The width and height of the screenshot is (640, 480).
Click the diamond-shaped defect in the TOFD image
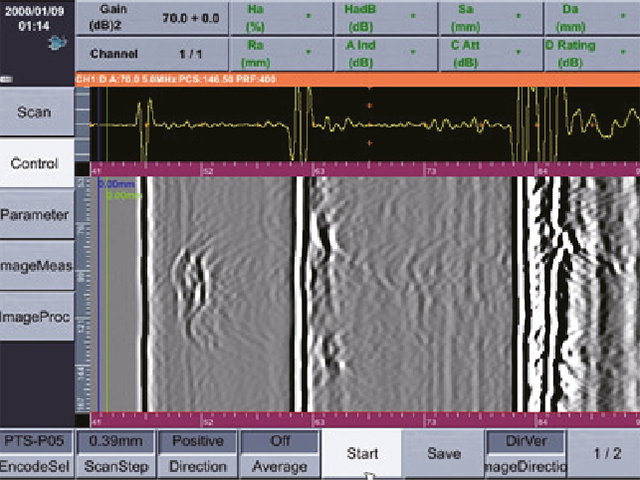(191, 284)
